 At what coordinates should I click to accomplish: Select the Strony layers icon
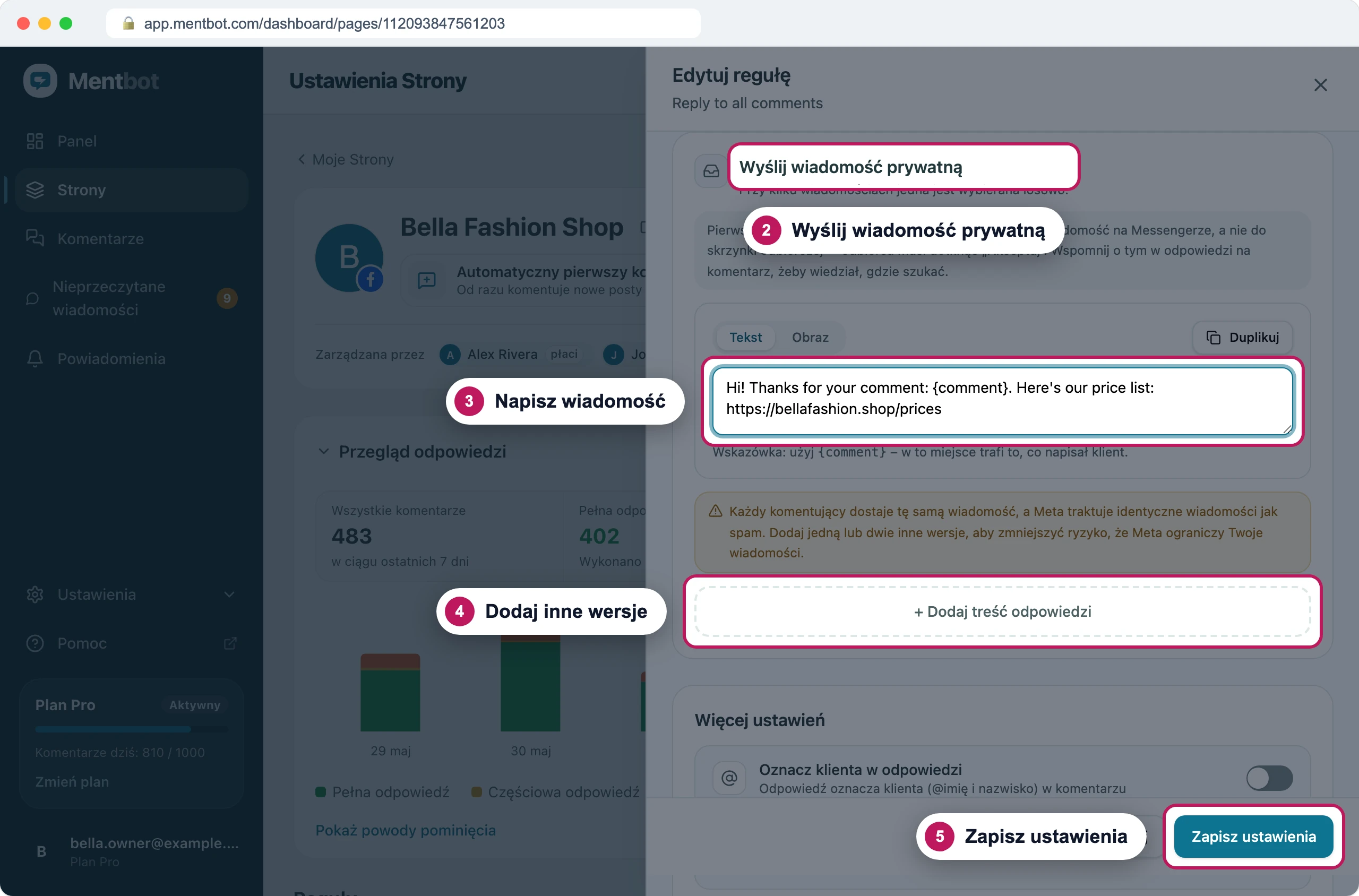pos(35,189)
